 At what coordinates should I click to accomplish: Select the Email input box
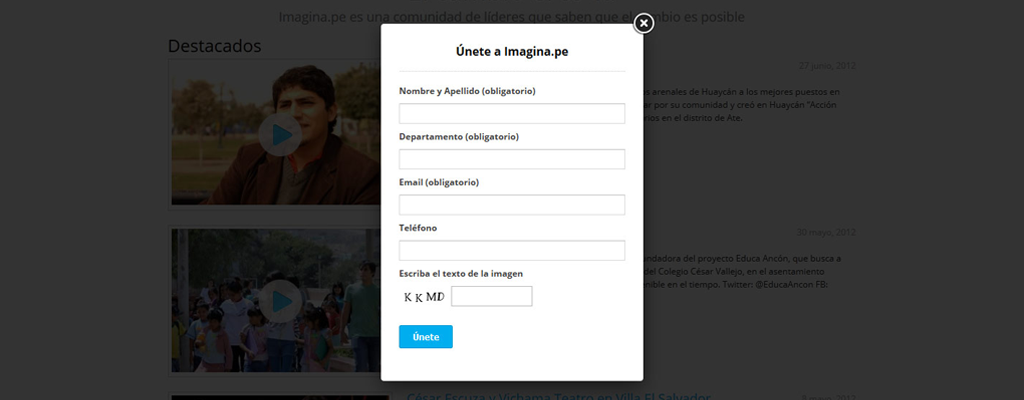click(x=512, y=205)
